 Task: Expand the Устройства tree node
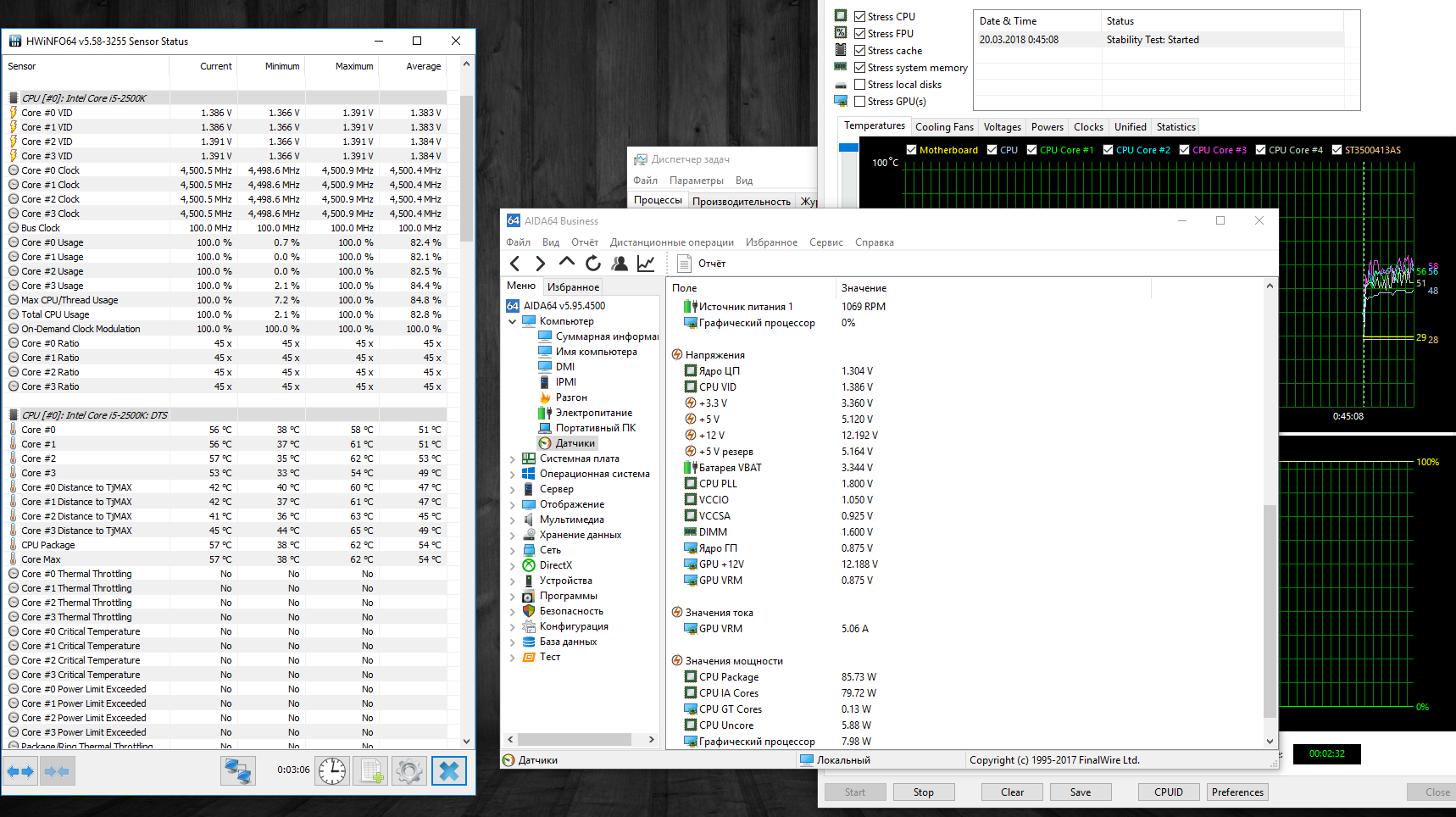point(512,581)
